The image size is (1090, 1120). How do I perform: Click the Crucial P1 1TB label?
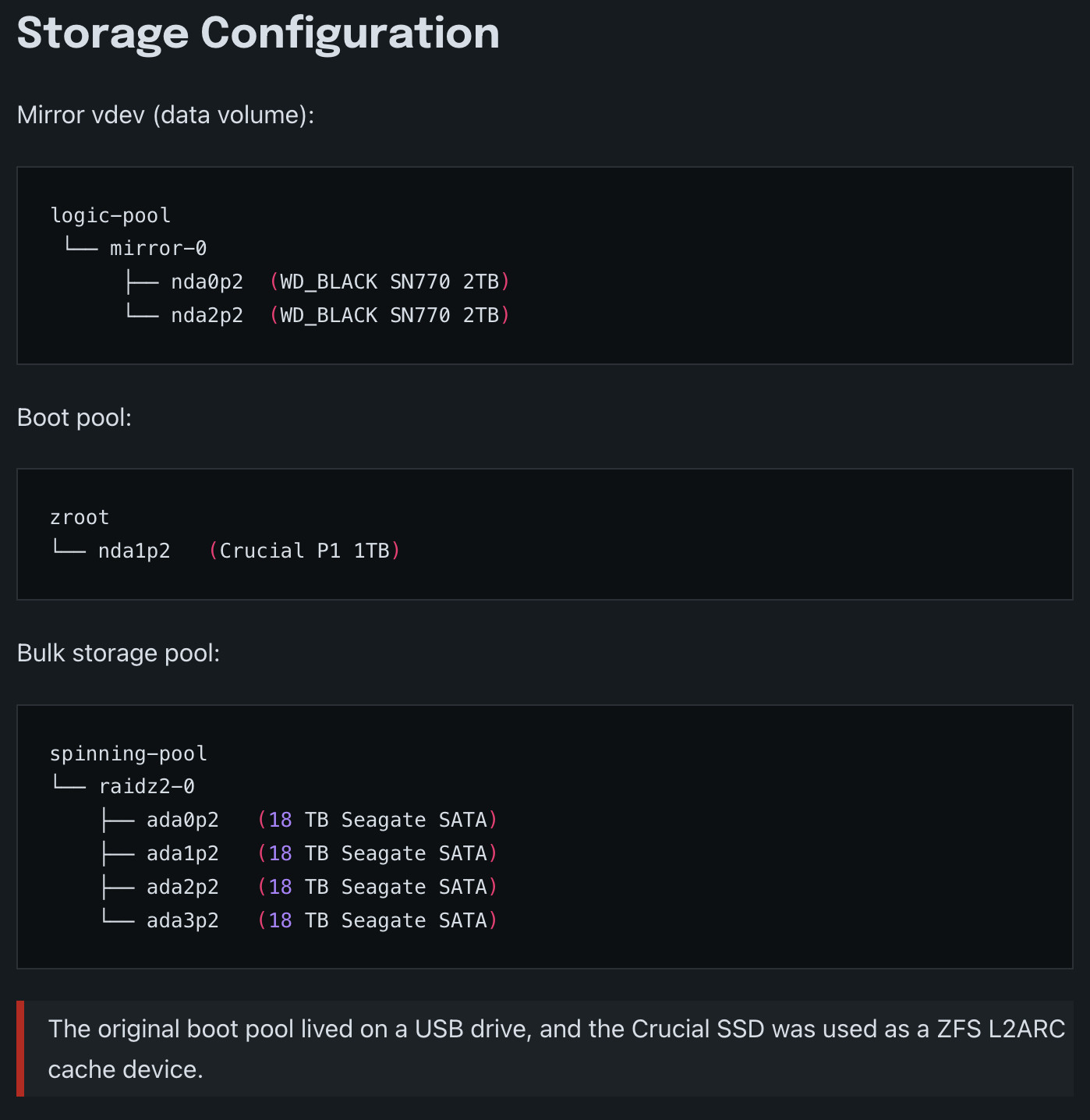[x=304, y=551]
